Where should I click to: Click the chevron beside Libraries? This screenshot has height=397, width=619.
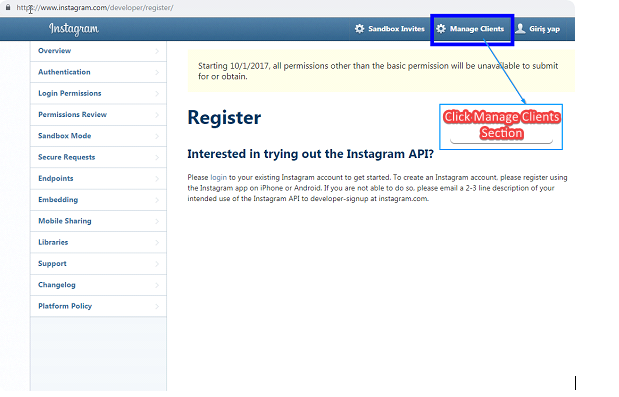pyautogui.click(x=157, y=243)
